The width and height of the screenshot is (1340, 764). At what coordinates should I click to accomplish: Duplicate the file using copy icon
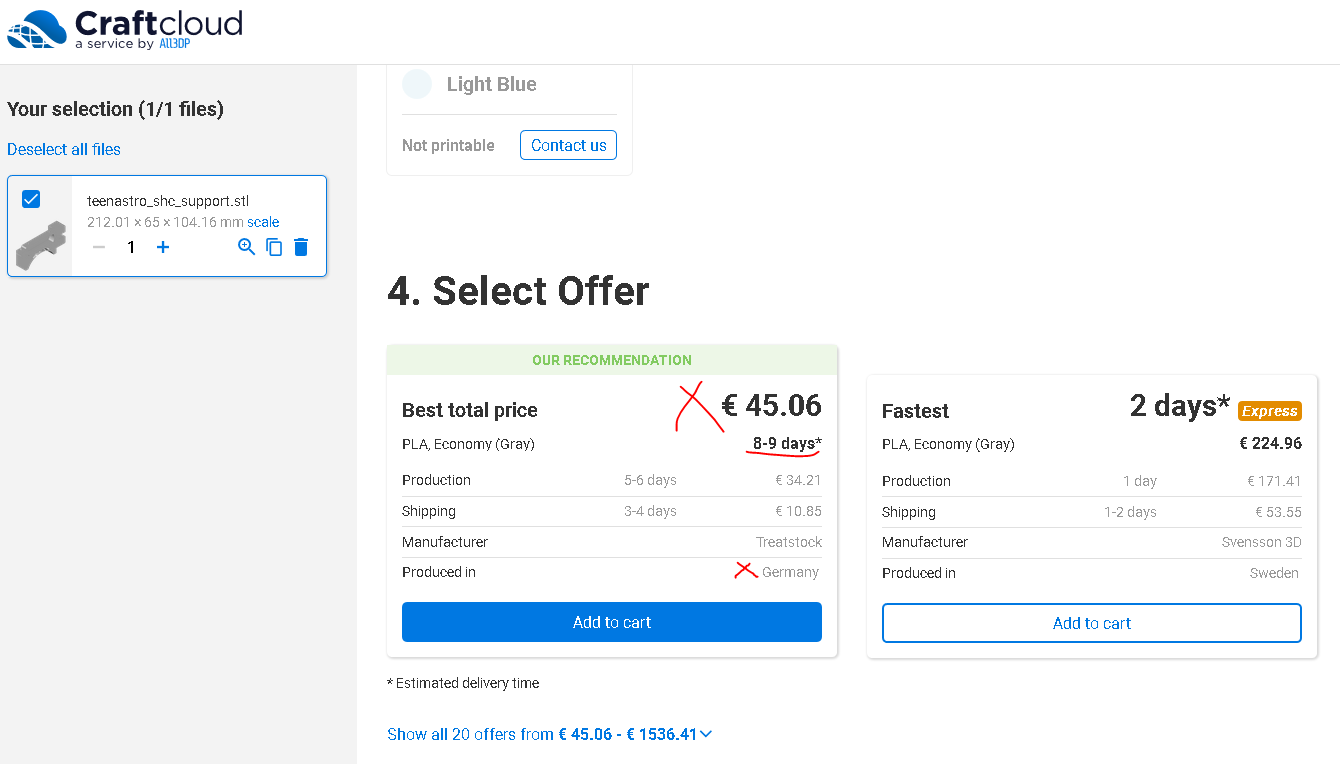point(274,247)
